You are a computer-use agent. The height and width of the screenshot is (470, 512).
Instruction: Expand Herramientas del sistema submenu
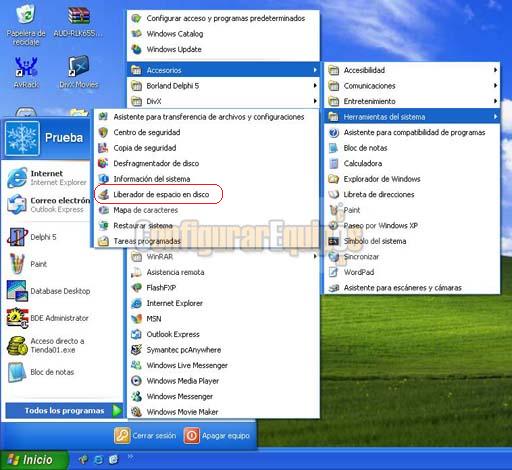(412, 117)
